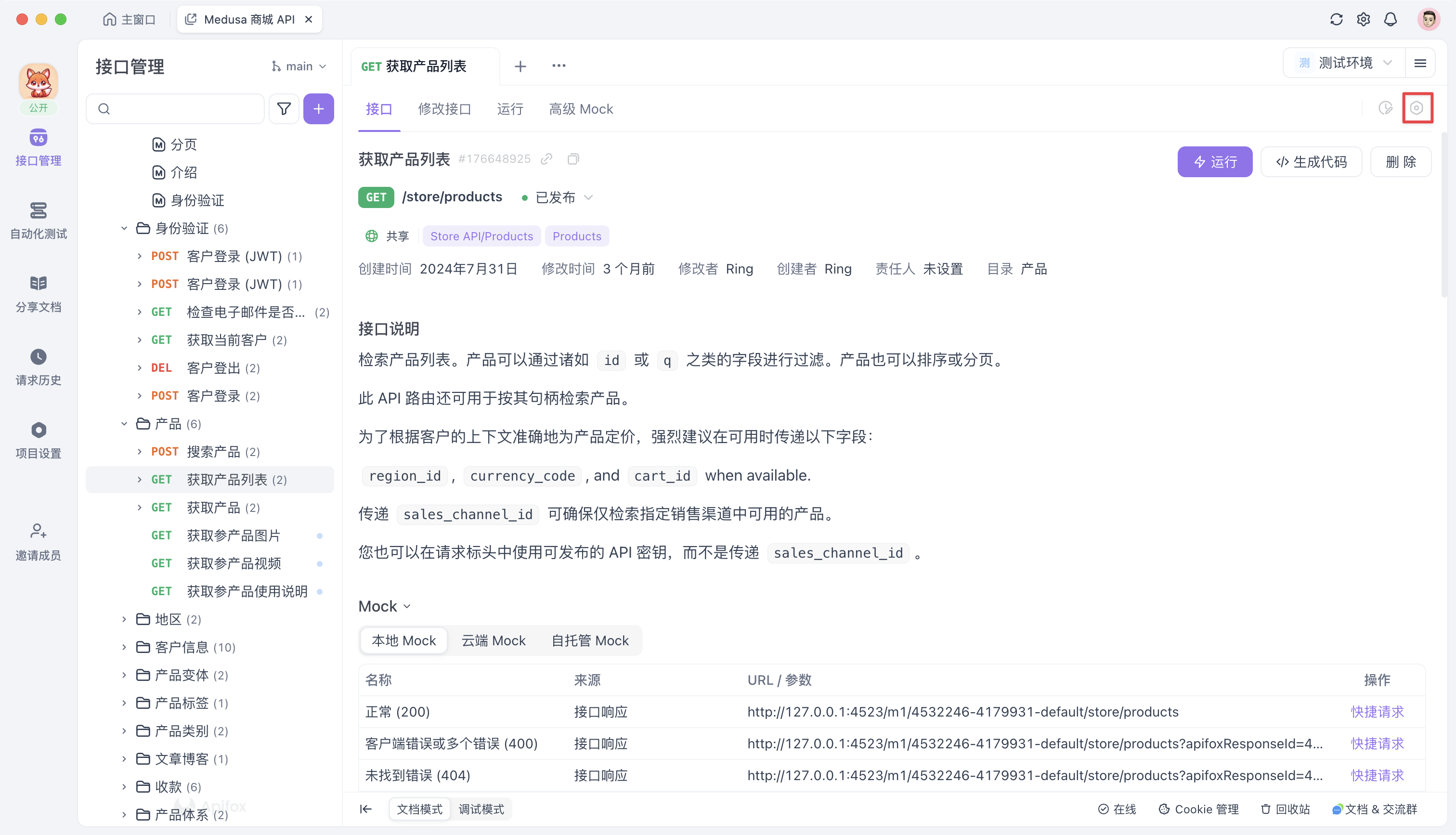Open the 接口管理 sidebar panel
1456x835 pixels.
click(x=38, y=148)
